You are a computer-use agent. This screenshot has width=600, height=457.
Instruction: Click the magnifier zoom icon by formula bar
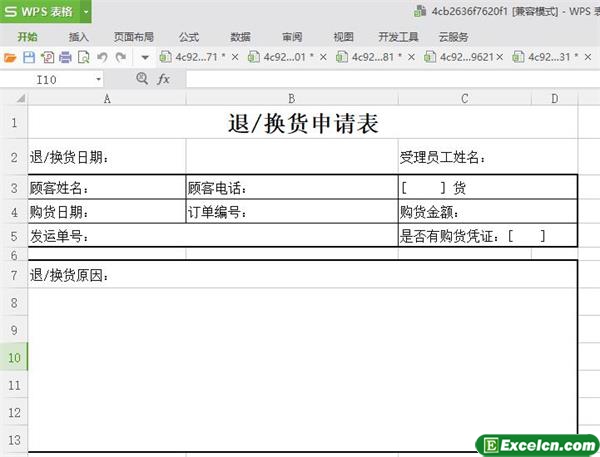tap(142, 78)
